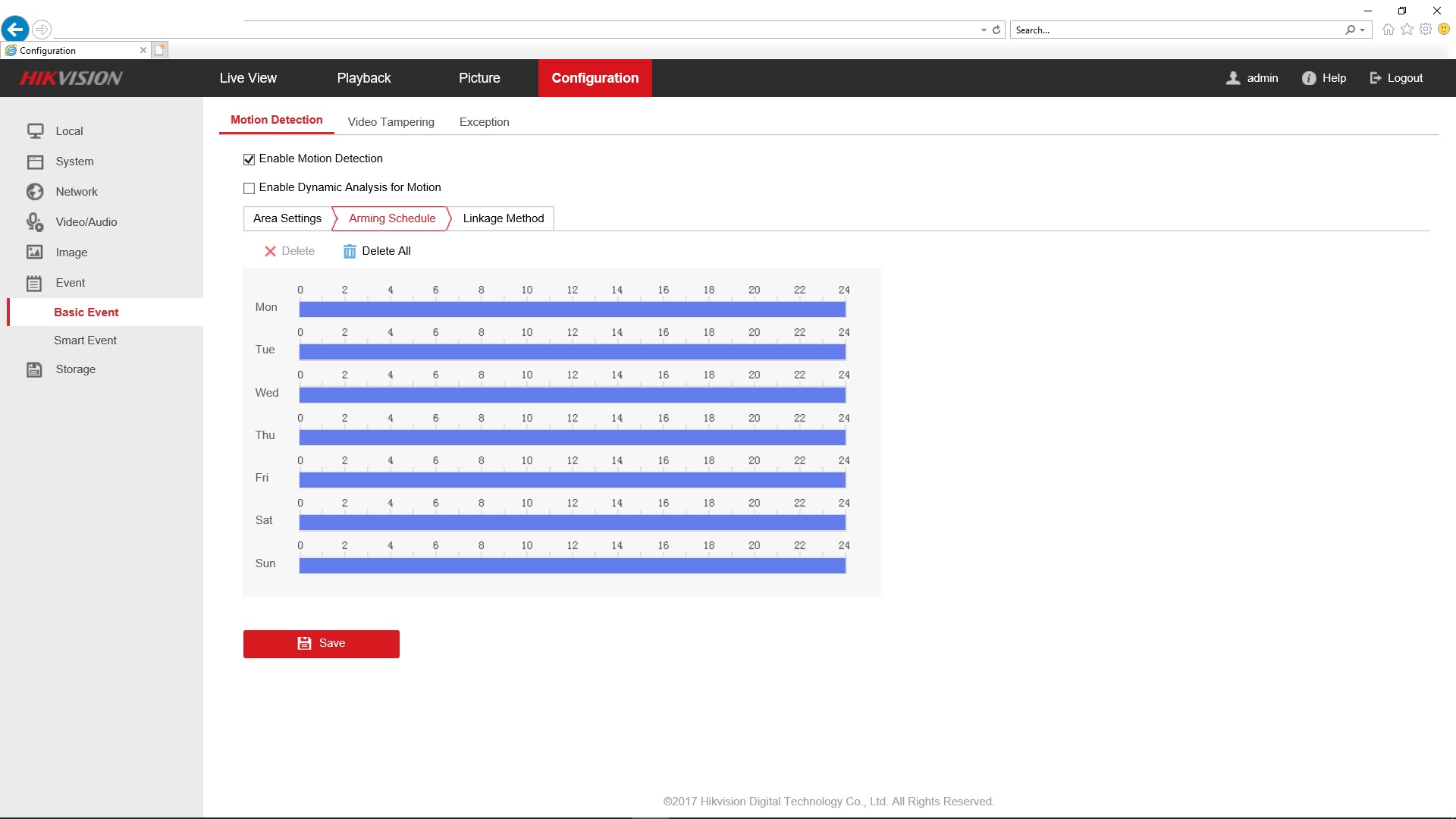Uncheck Enable Motion Detection checkbox

(x=249, y=159)
